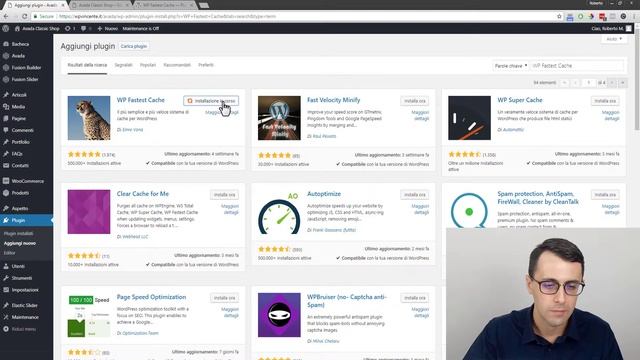Open Articoli sidebar menu
Image resolution: width=640 pixels, height=360 pixels.
19,95
